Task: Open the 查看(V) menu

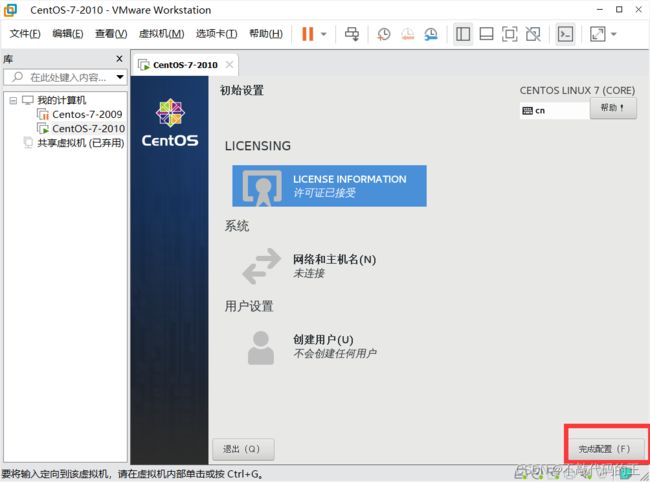Action: 111,34
